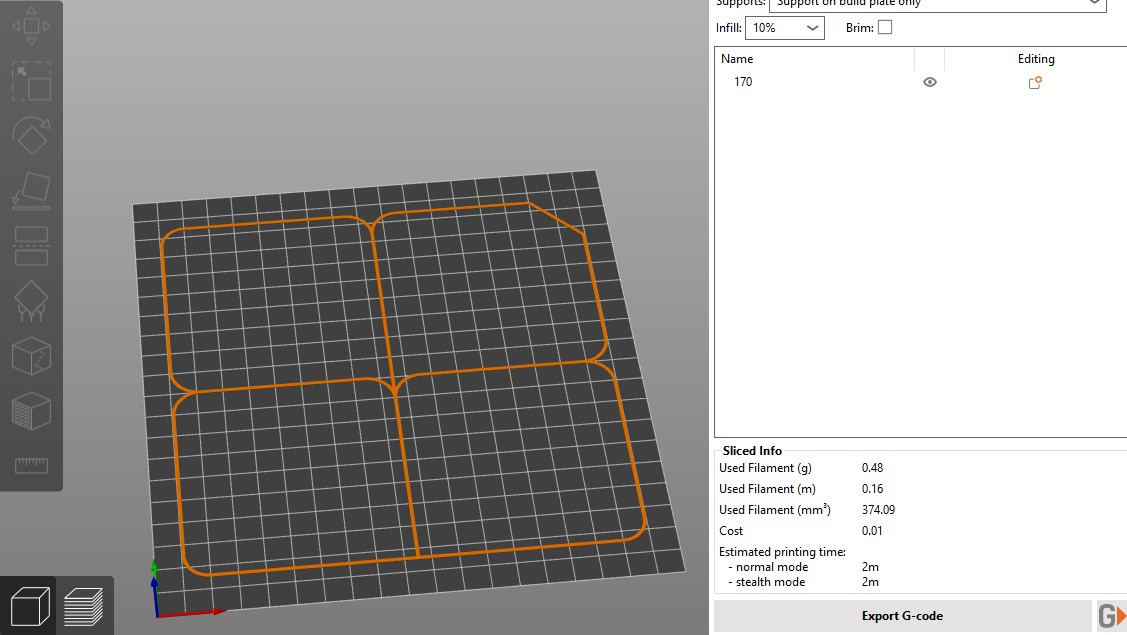Click the Used Filament (g) value 0.48
The height and width of the screenshot is (635, 1127).
tap(872, 467)
